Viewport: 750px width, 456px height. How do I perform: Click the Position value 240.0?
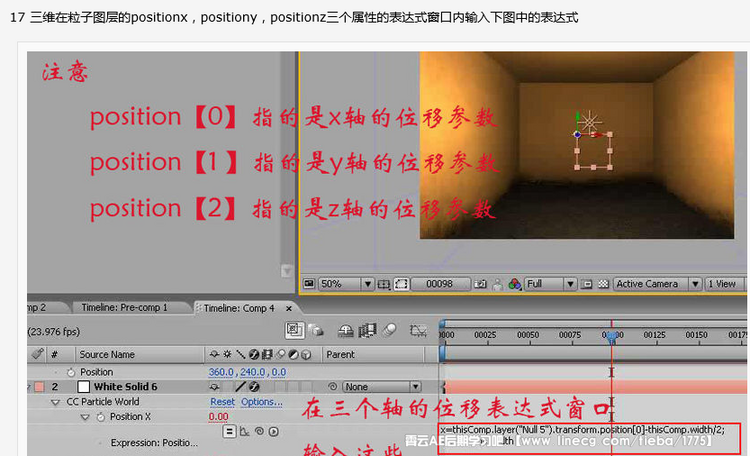coord(252,372)
